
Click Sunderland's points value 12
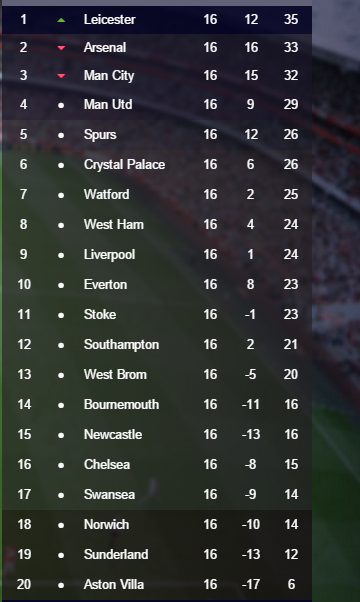[291, 554]
